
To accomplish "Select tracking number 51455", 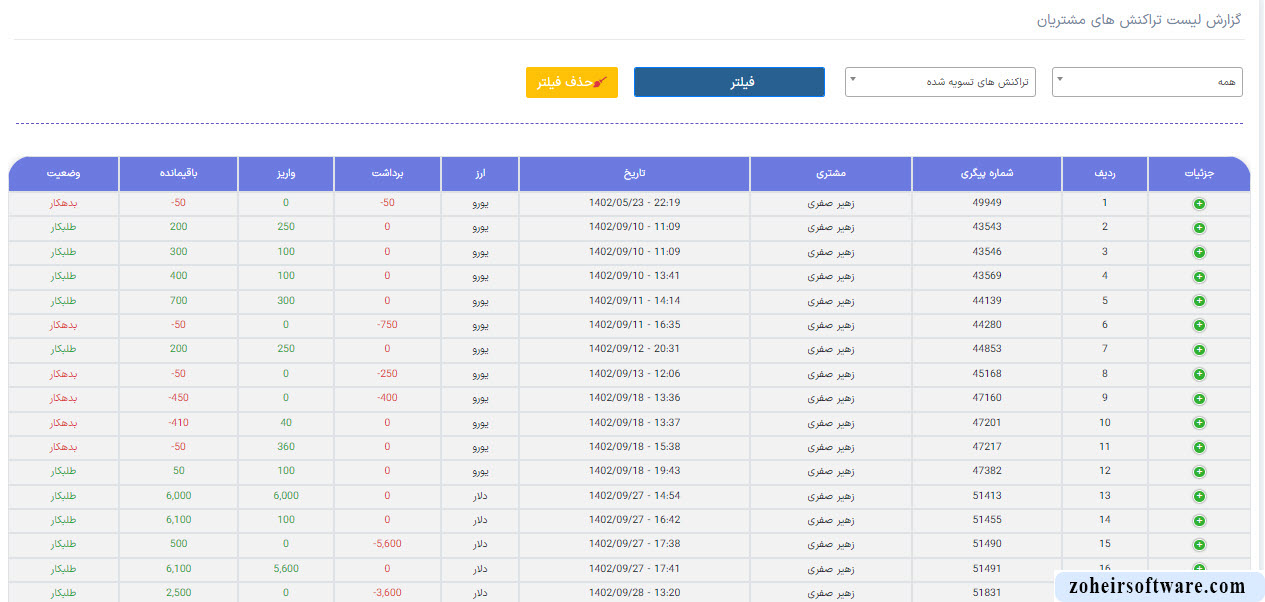I will pos(987,520).
